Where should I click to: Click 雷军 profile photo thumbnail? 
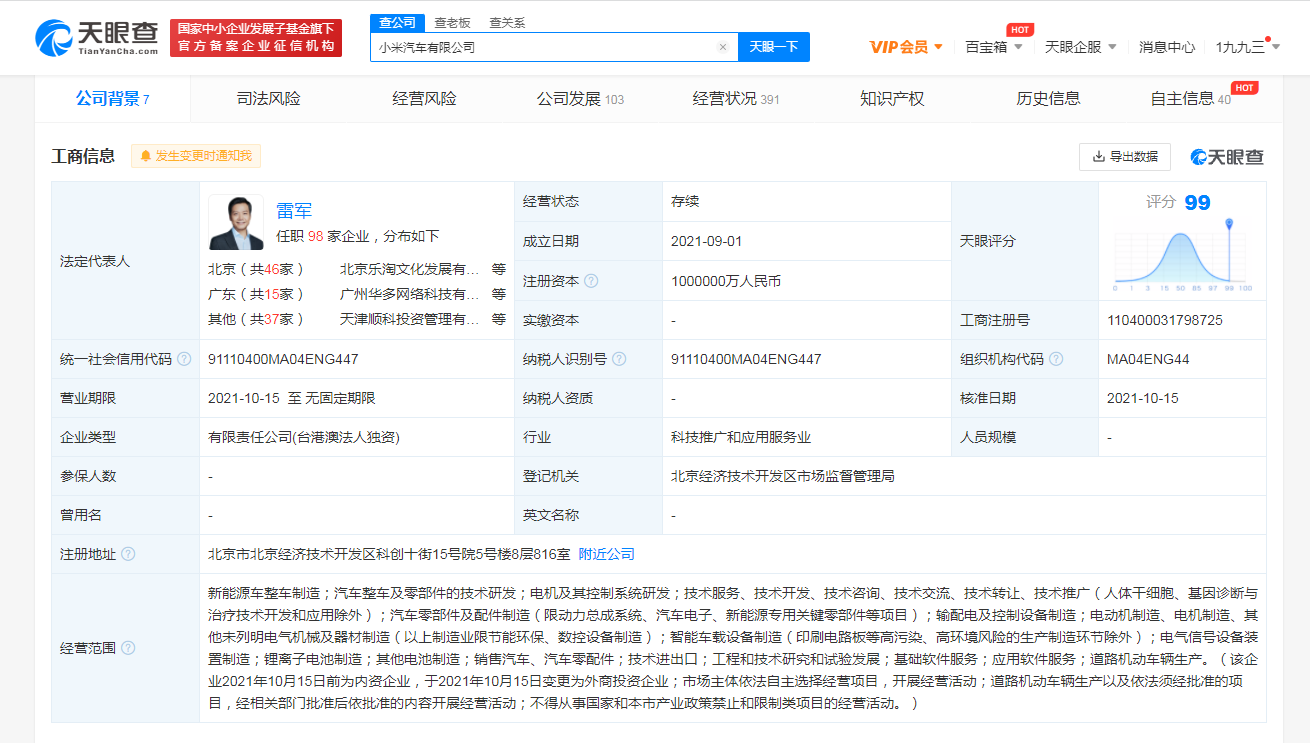point(236,222)
